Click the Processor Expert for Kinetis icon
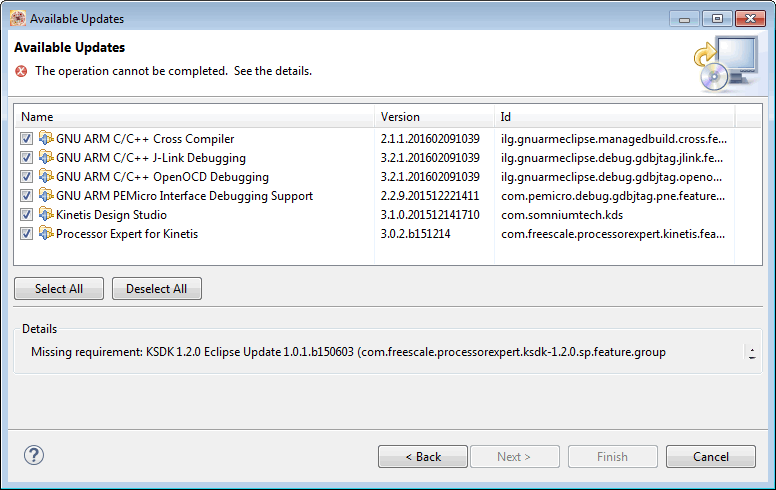 [46, 234]
